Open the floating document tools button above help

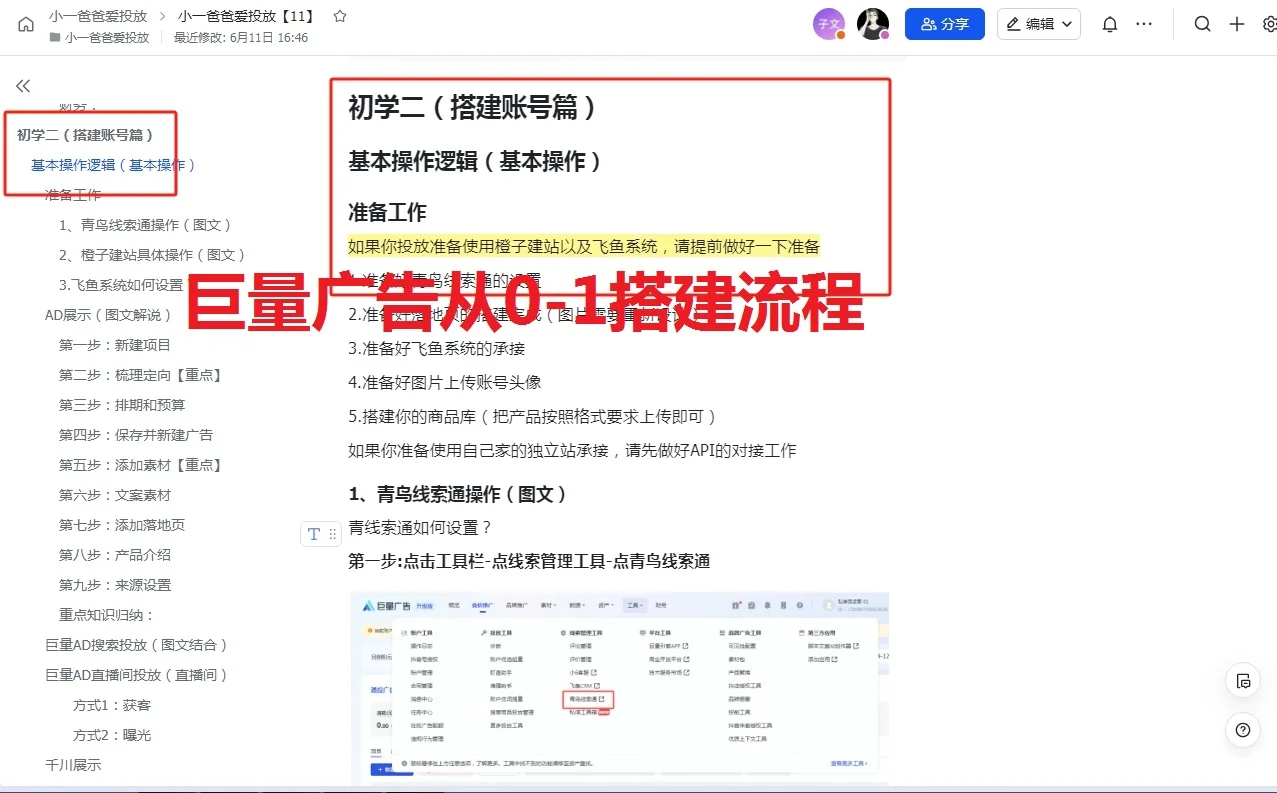pos(1243,681)
